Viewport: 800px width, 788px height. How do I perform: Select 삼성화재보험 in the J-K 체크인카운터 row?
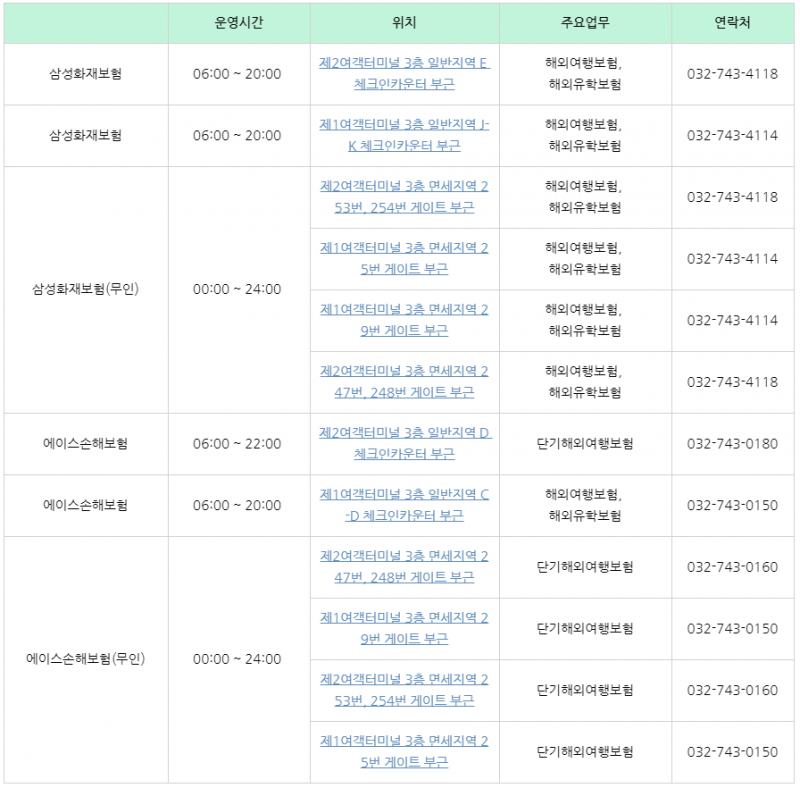(x=86, y=135)
